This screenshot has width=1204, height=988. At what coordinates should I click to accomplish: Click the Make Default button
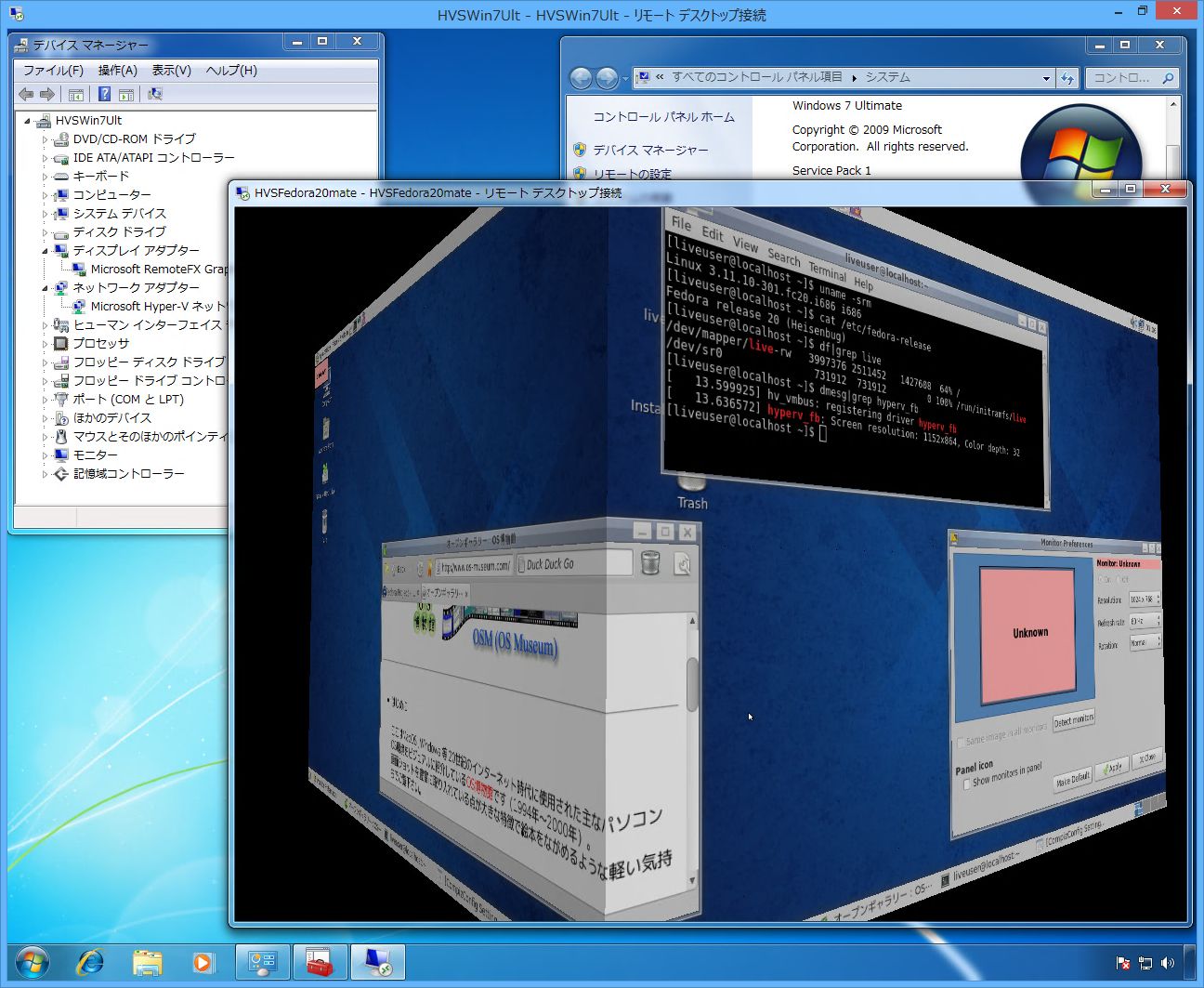1072,779
